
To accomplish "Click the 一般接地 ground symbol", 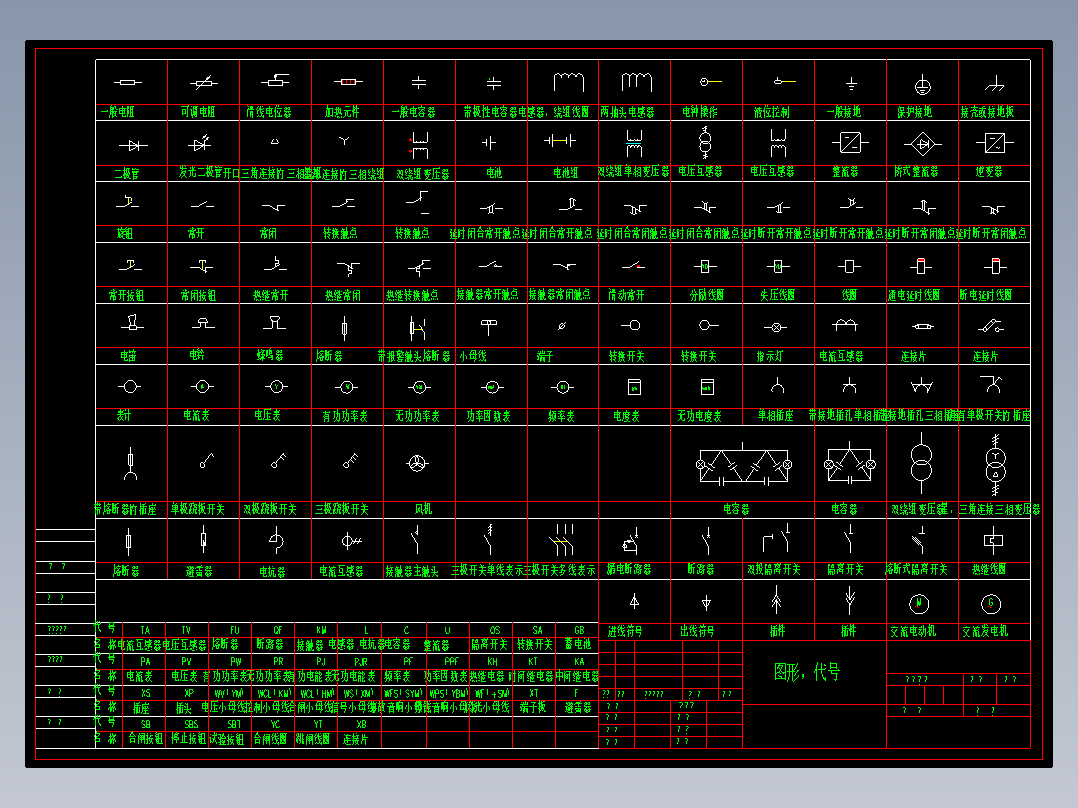I will coord(851,84).
